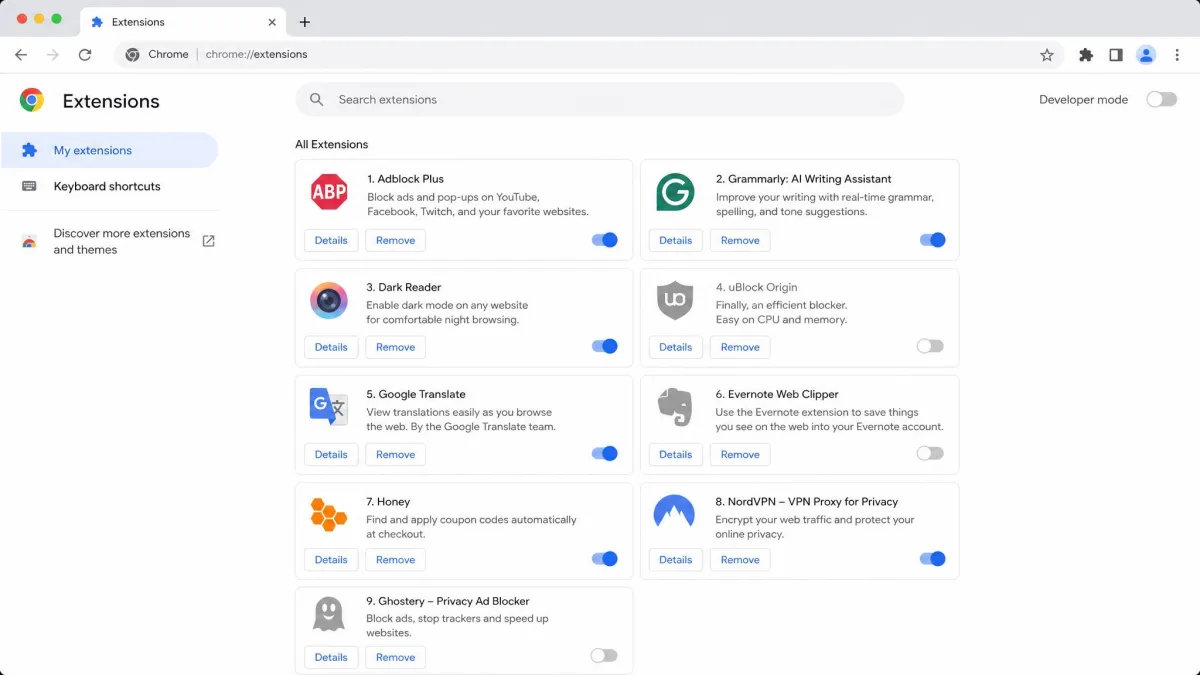Viewport: 1200px width, 675px height.
Task: Click the Dark Reader icon
Action: tap(329, 300)
